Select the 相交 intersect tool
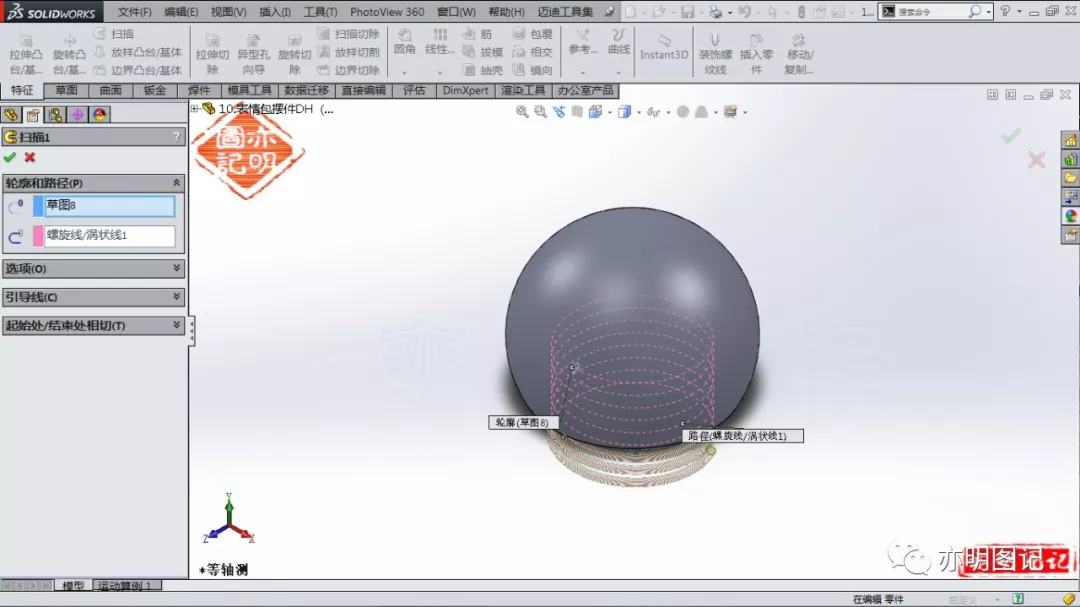The image size is (1080, 607). [532, 52]
